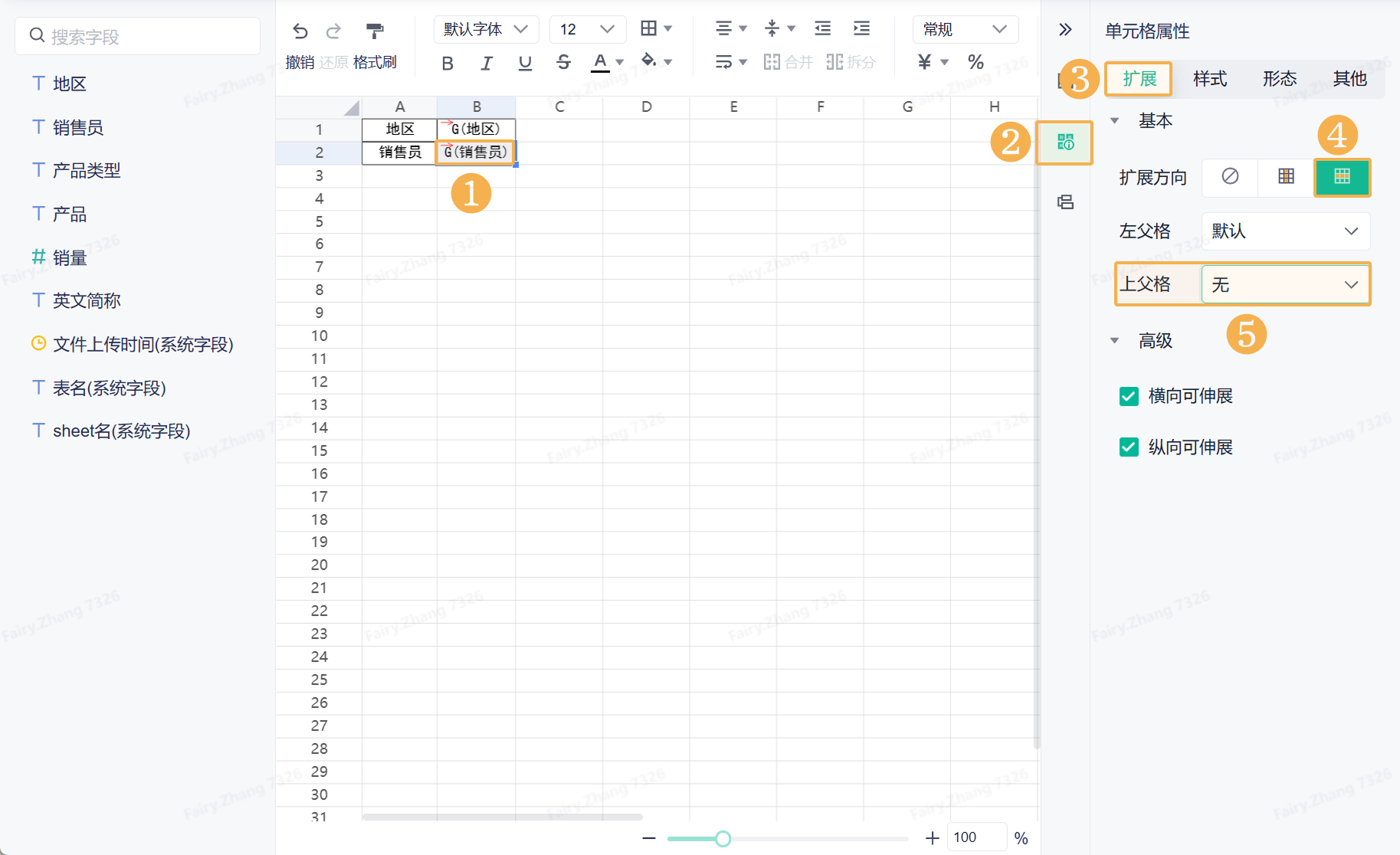
Task: Apply the font color A icon
Action: click(x=600, y=62)
